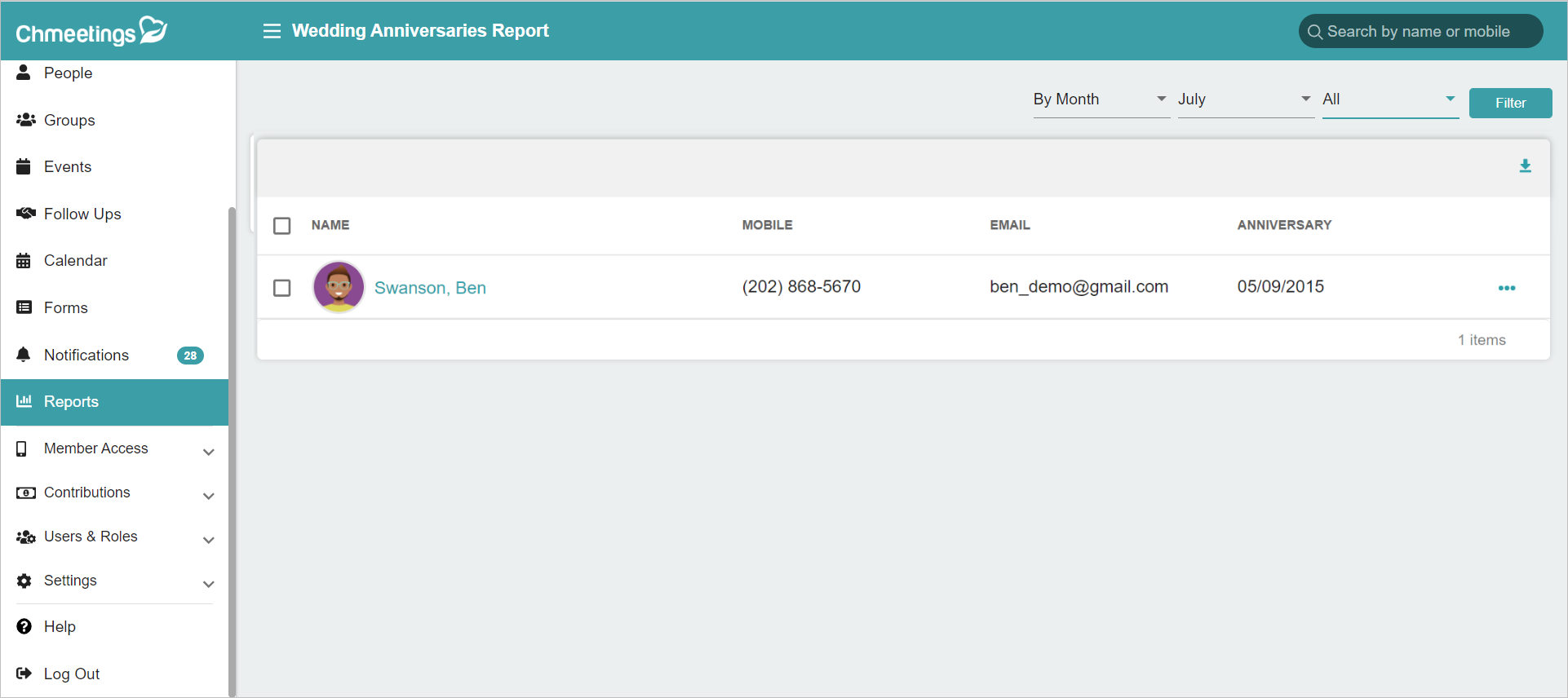Click the Search by name or mobile field

tap(1420, 32)
